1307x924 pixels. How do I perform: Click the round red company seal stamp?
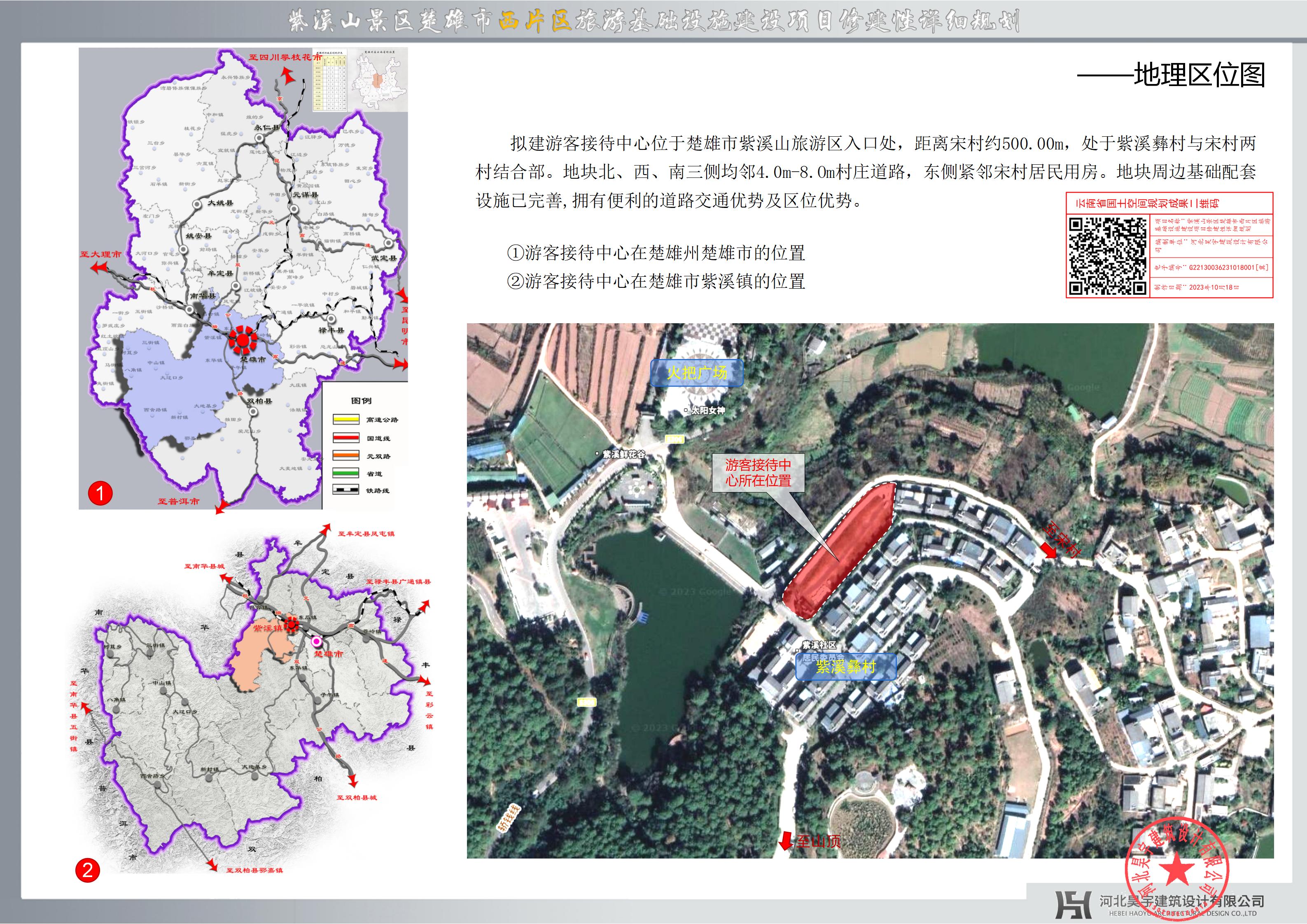1177,870
